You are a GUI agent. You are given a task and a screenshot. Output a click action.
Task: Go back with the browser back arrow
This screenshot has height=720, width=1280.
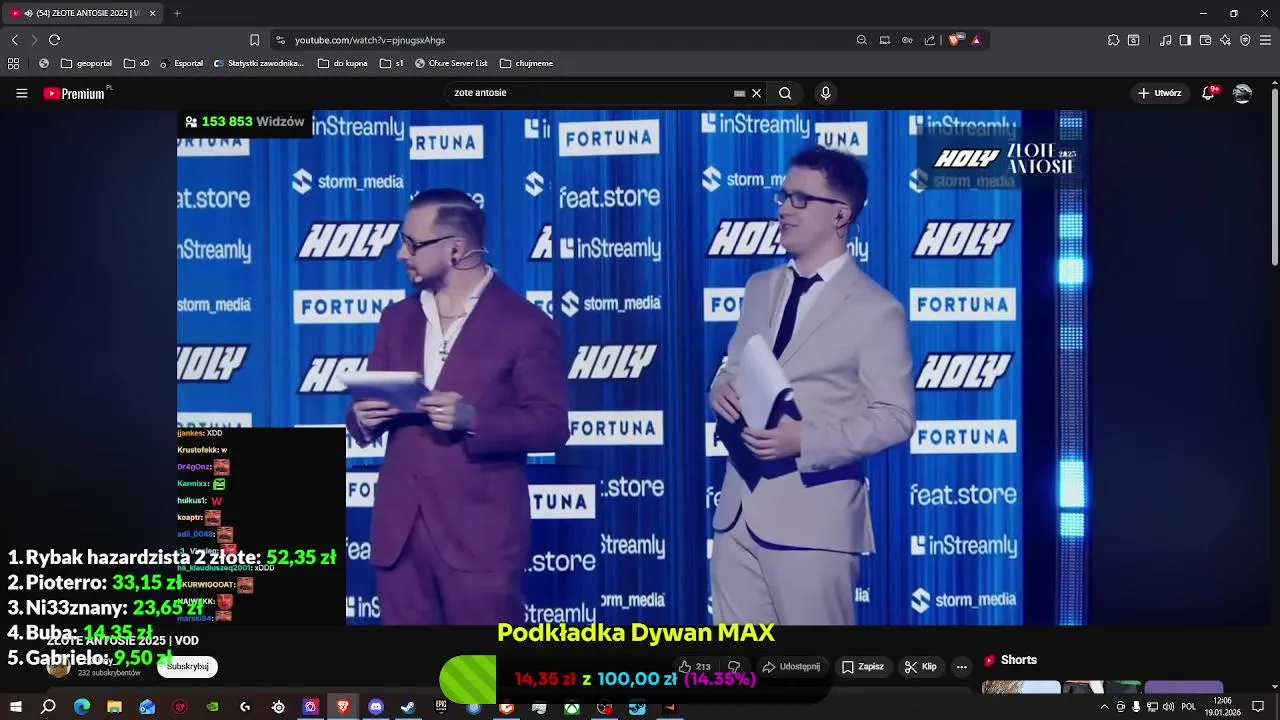coord(14,40)
